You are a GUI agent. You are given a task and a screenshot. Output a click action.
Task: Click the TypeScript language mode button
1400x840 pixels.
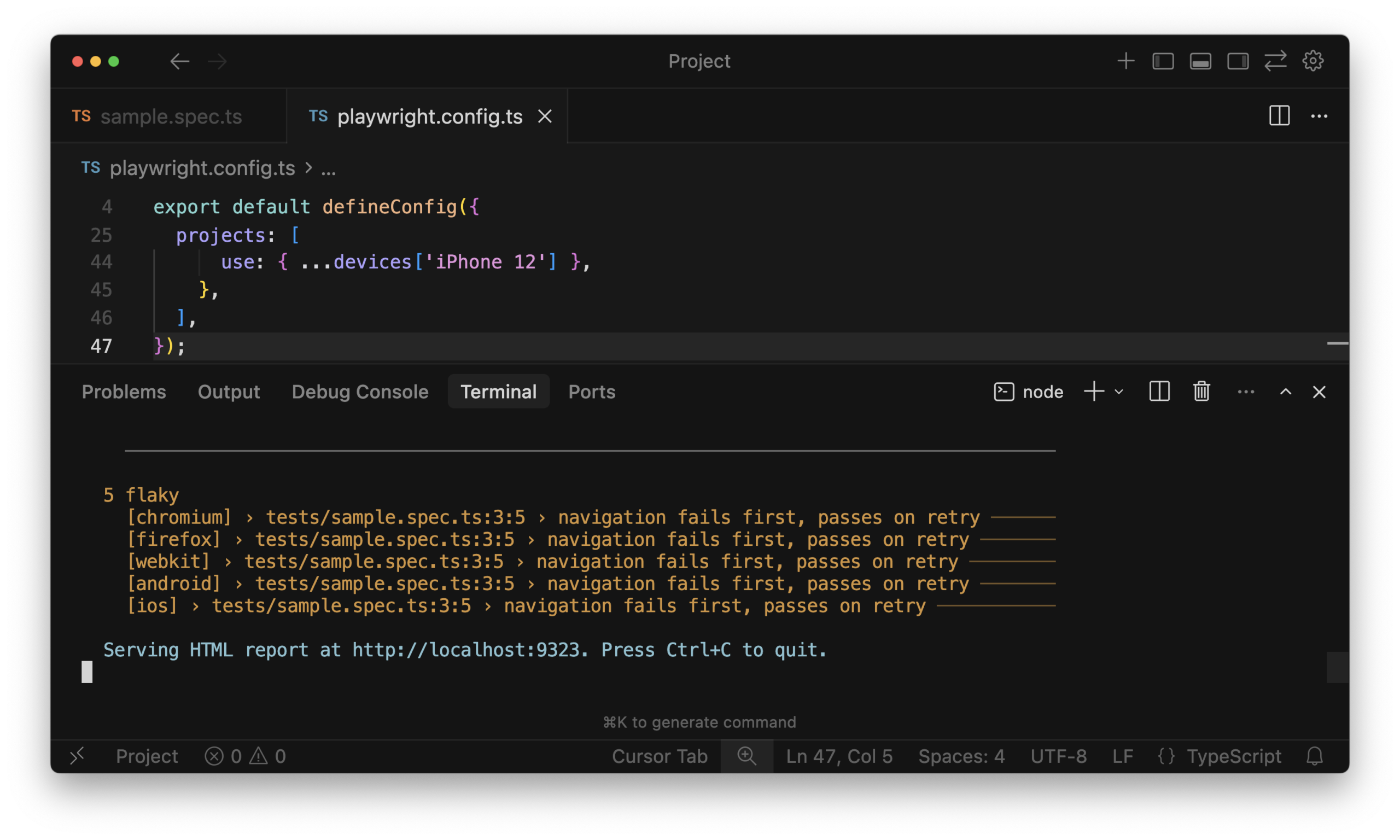click(x=1233, y=756)
